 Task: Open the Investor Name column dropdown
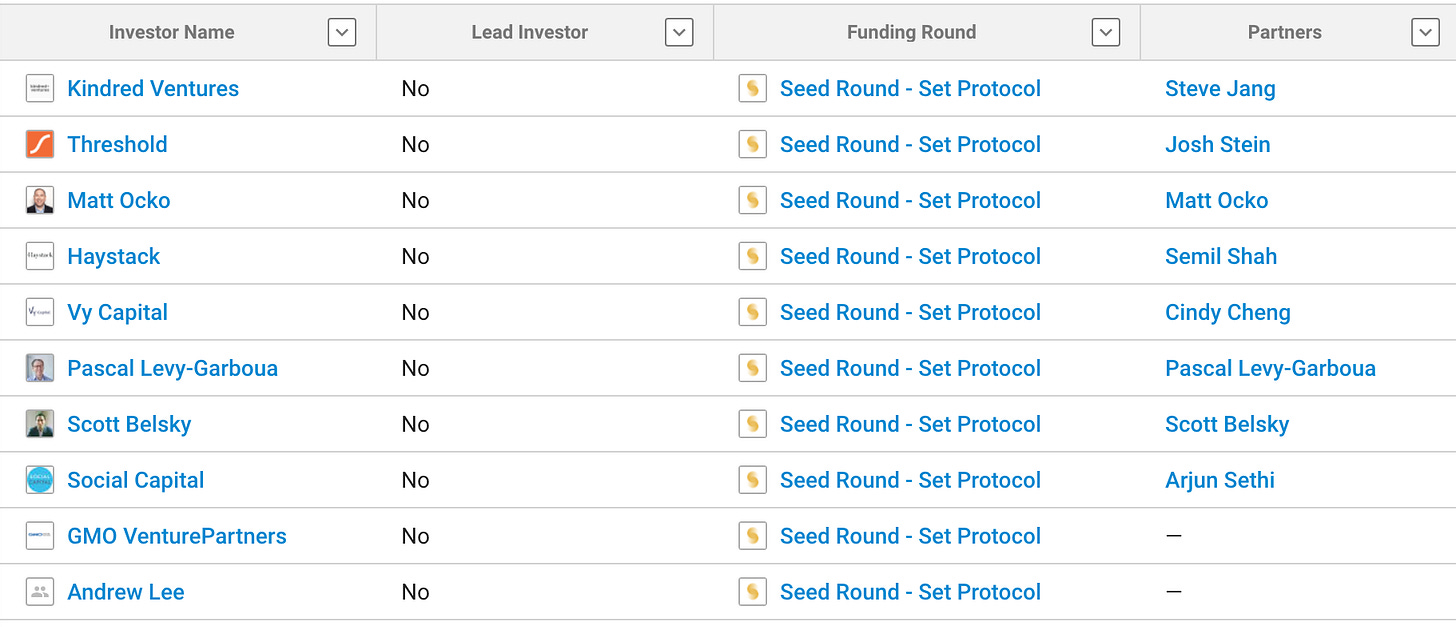pos(342,32)
